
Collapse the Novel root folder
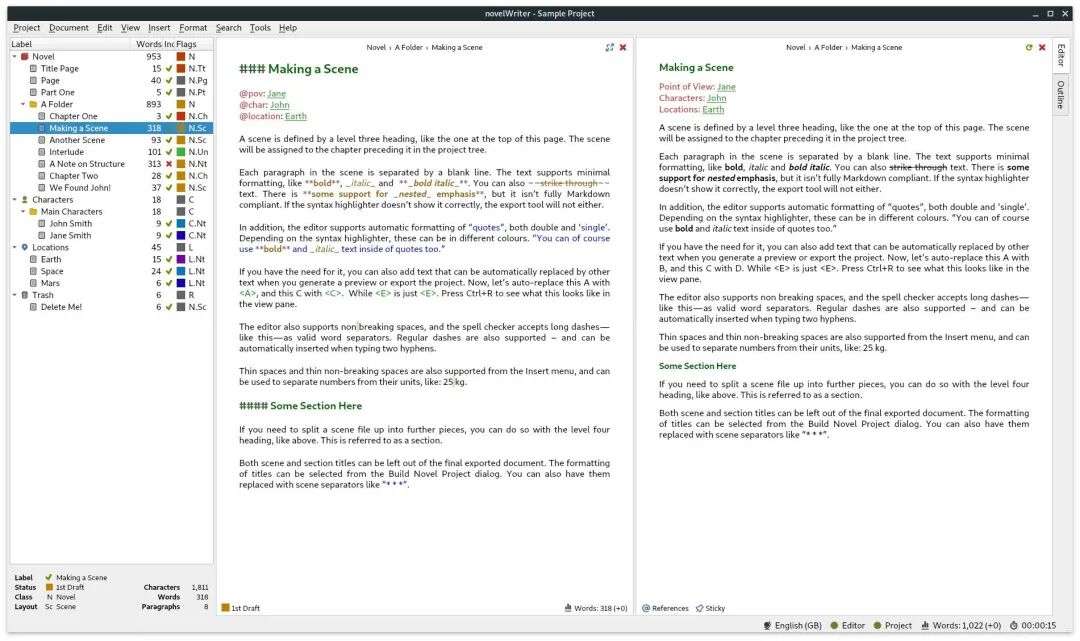click(x=15, y=57)
